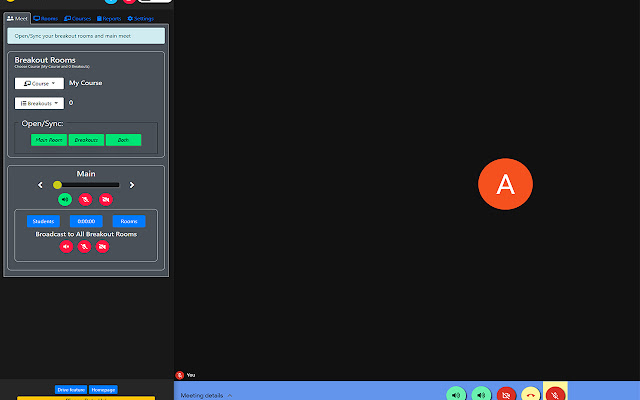Click red camera-off icon in bottom bar
Image resolution: width=640 pixels, height=400 pixels.
pos(506,394)
